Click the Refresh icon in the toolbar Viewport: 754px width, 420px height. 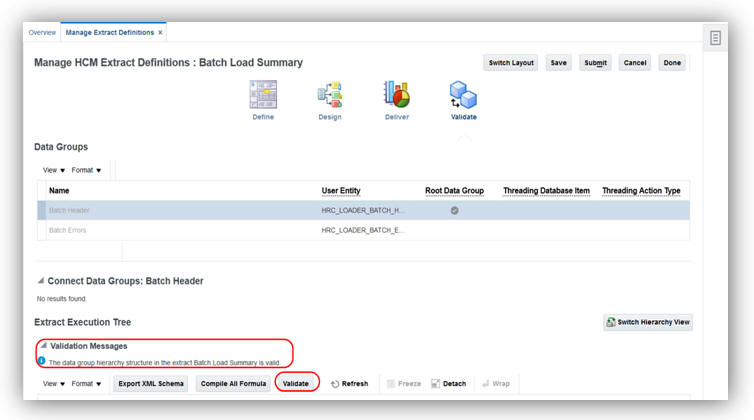335,384
